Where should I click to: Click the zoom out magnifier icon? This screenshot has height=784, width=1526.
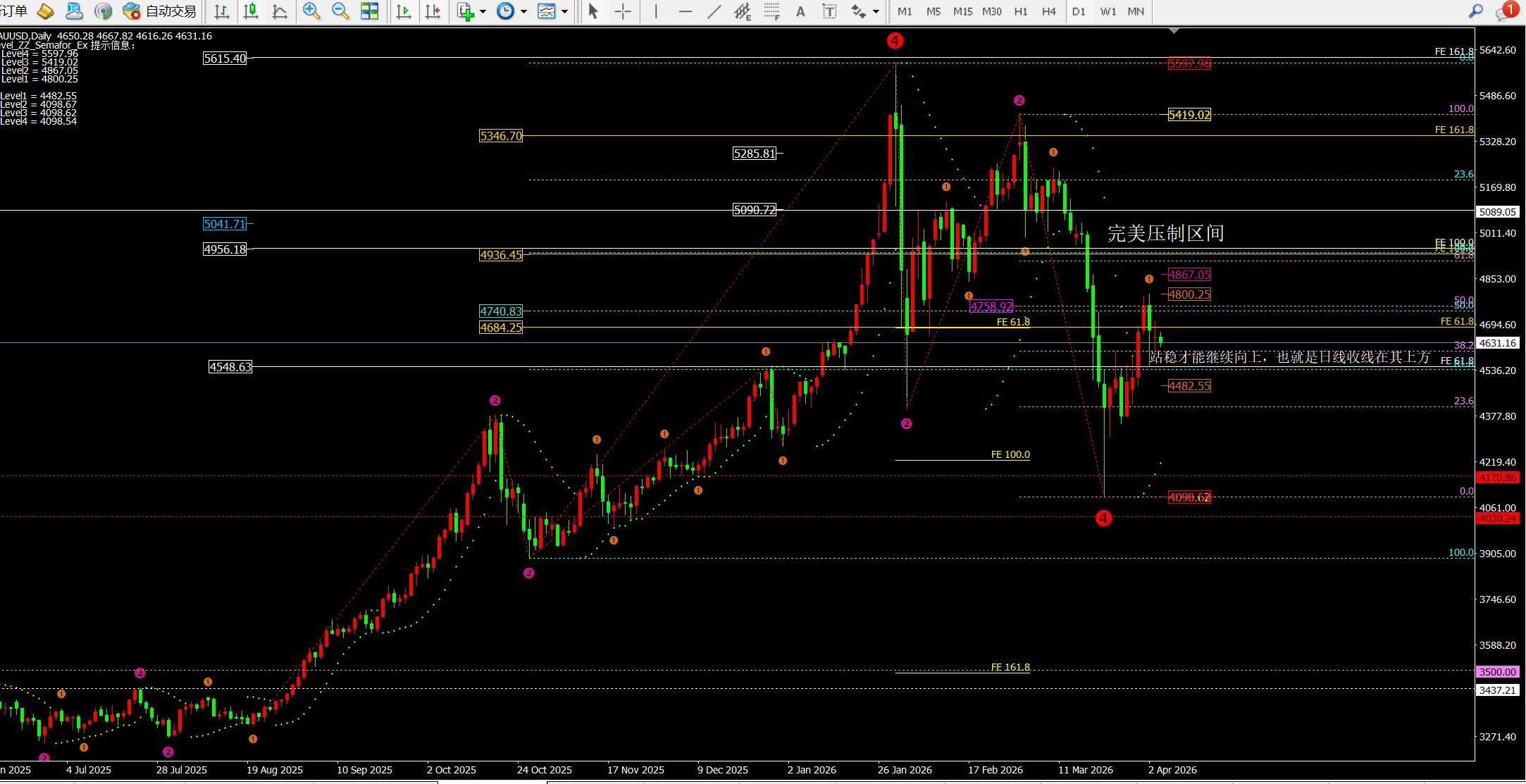click(340, 11)
